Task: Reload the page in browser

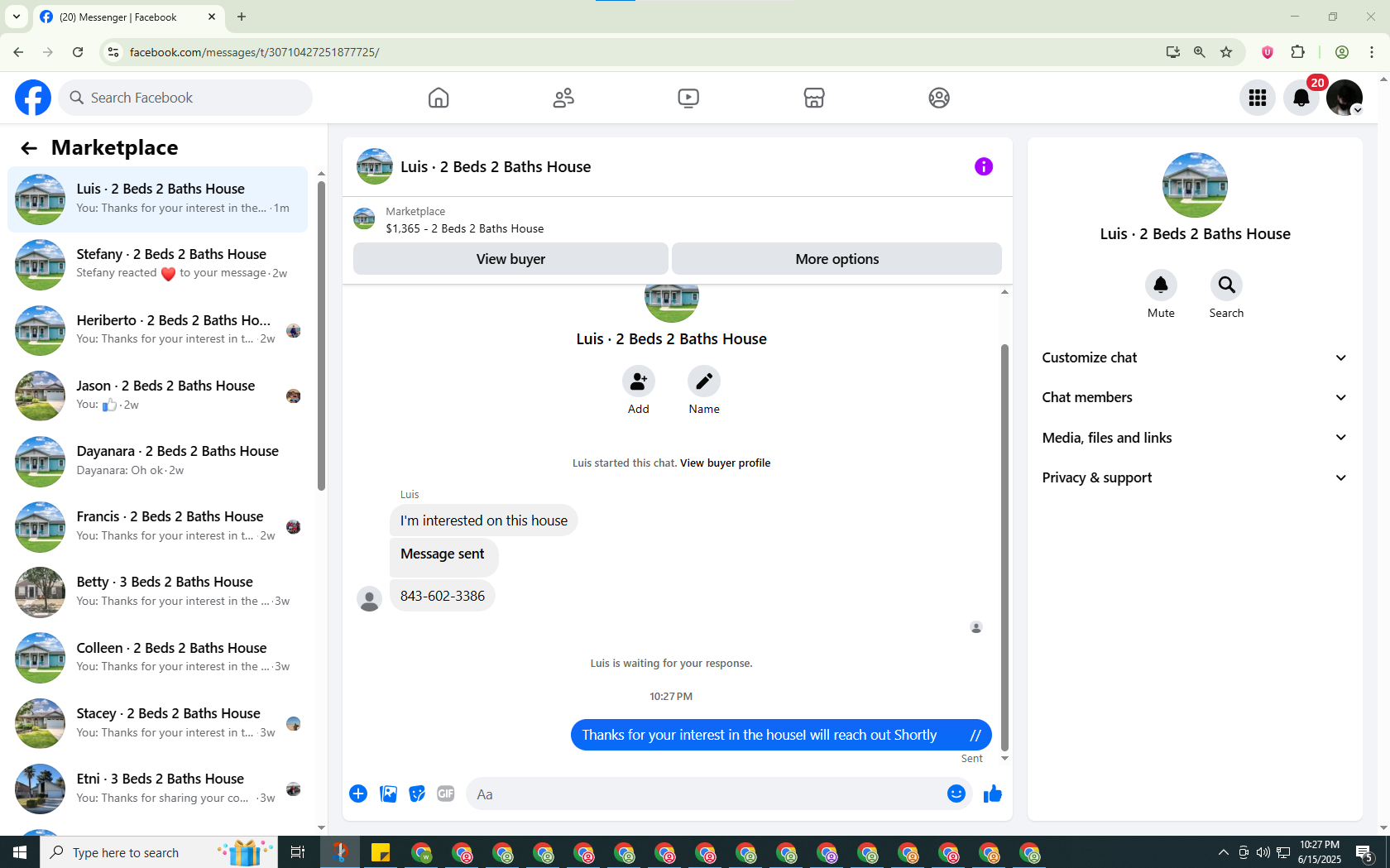Action: tap(78, 52)
